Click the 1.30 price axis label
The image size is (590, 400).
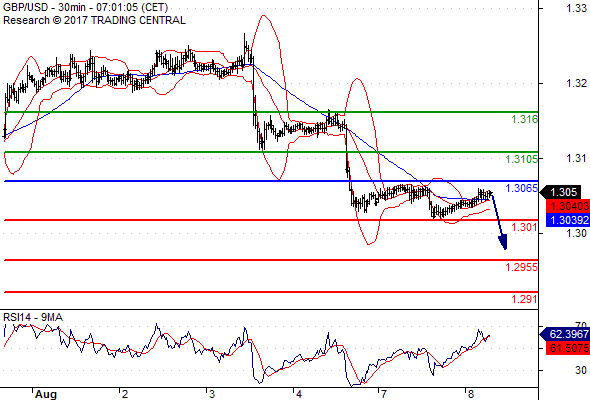(576, 233)
